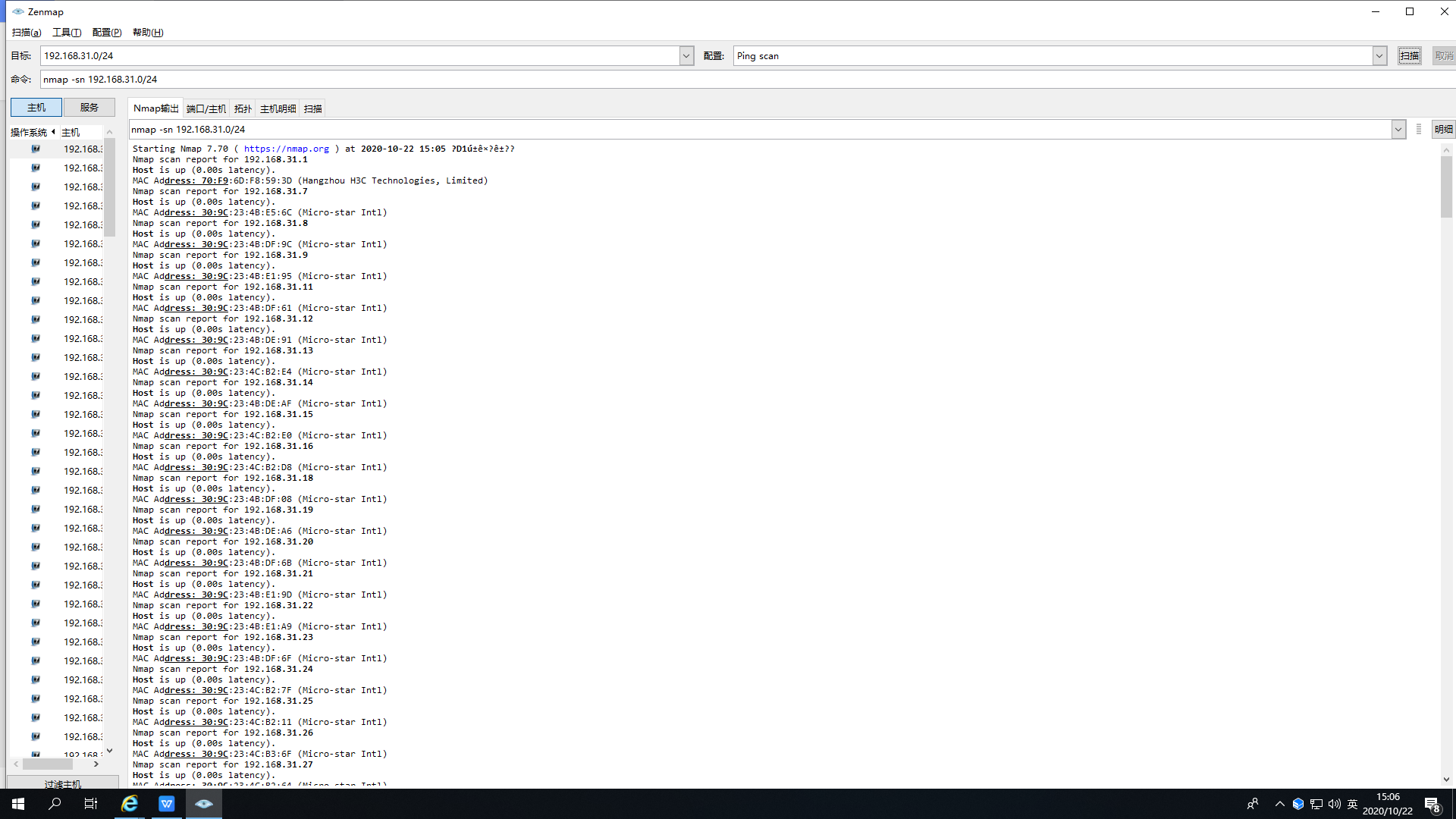Expand the target (目标) dropdown
The width and height of the screenshot is (1456, 819).
point(686,56)
